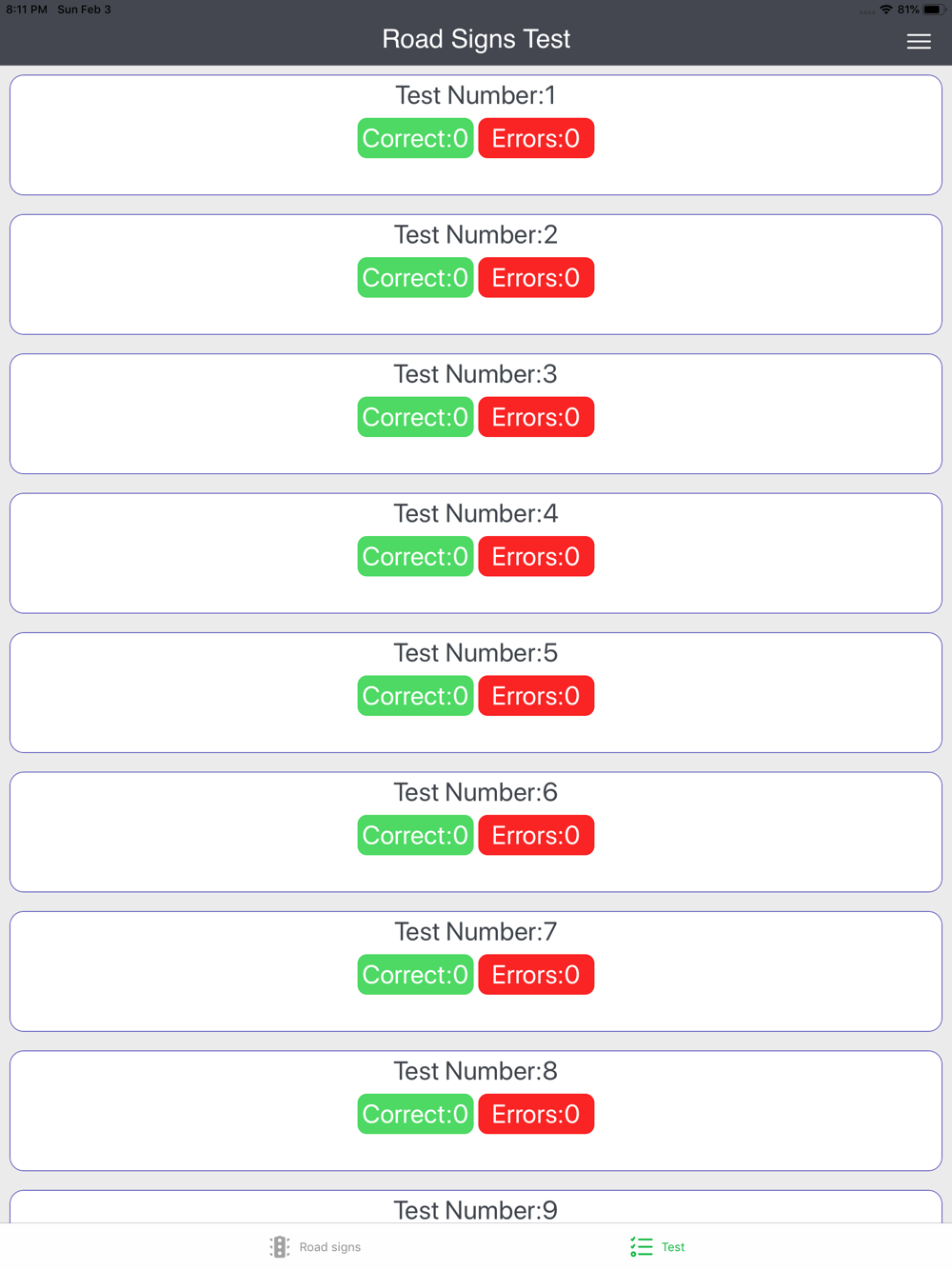The width and height of the screenshot is (952, 1270).
Task: Switch to the Test tab label
Action: (x=673, y=1247)
